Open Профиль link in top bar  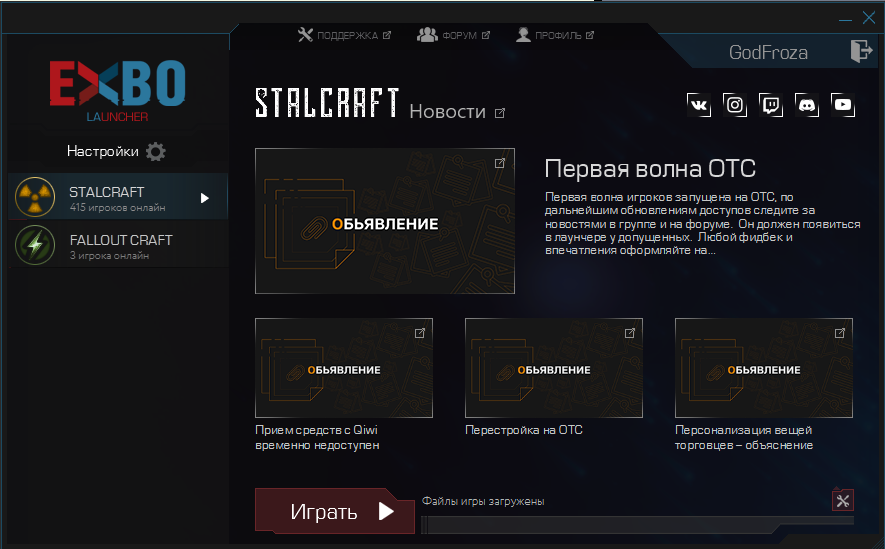tap(555, 35)
